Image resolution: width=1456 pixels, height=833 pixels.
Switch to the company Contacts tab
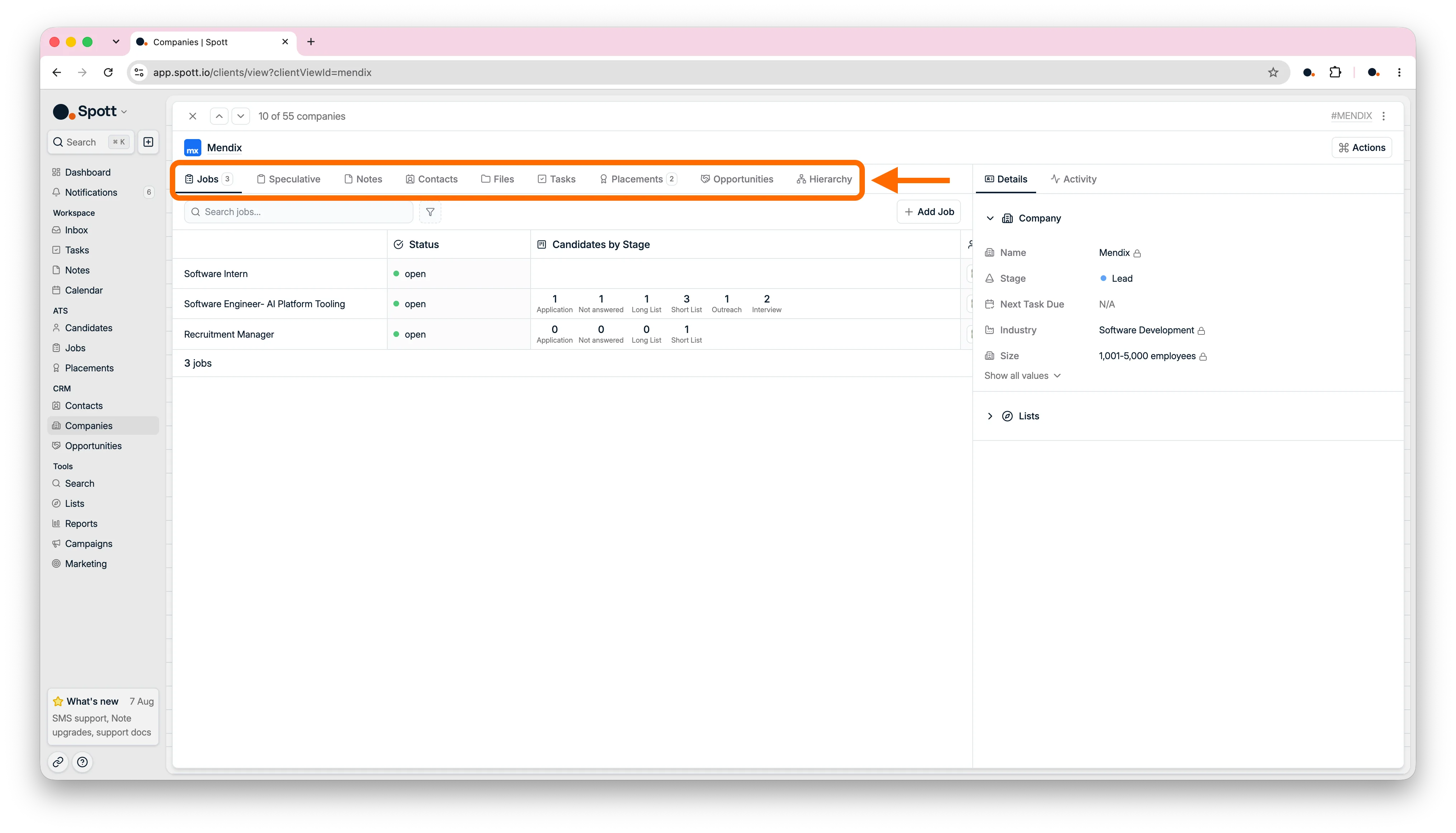coord(432,179)
